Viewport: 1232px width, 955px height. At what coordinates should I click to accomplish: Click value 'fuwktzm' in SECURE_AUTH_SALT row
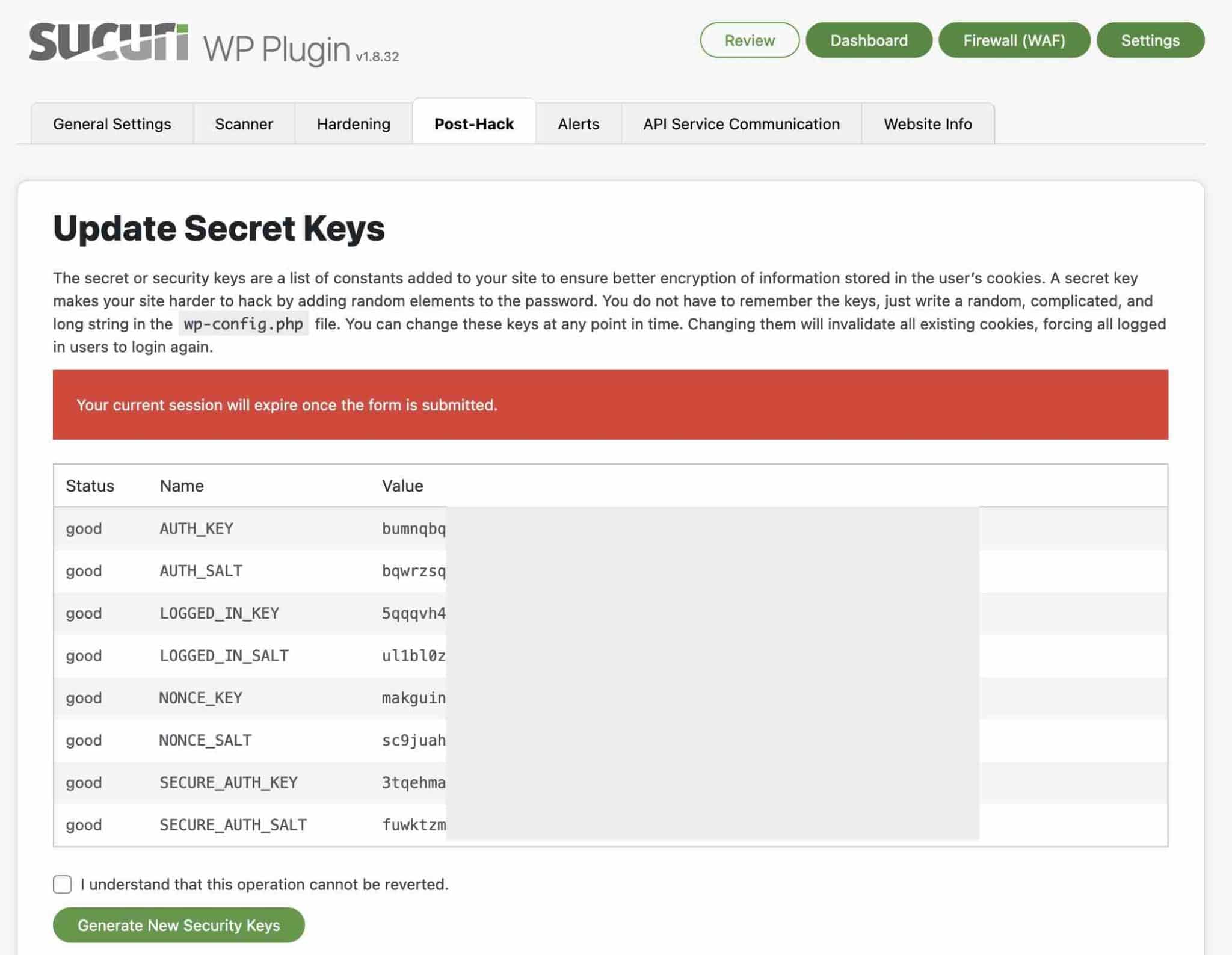coord(414,825)
